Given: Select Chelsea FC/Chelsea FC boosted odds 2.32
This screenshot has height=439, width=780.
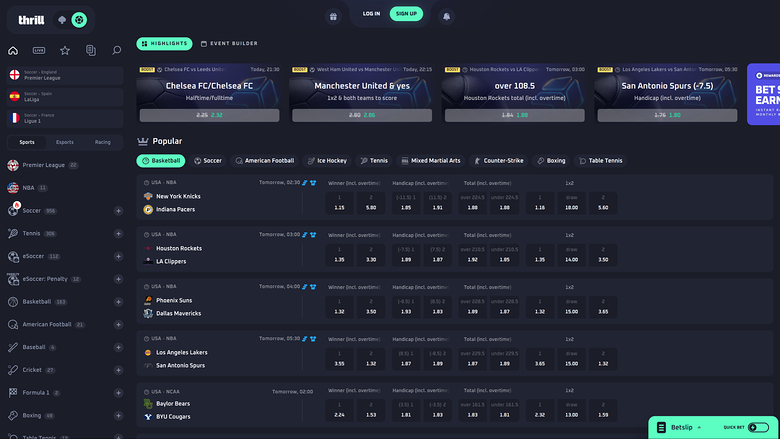Looking at the screenshot, I should tap(209, 115).
